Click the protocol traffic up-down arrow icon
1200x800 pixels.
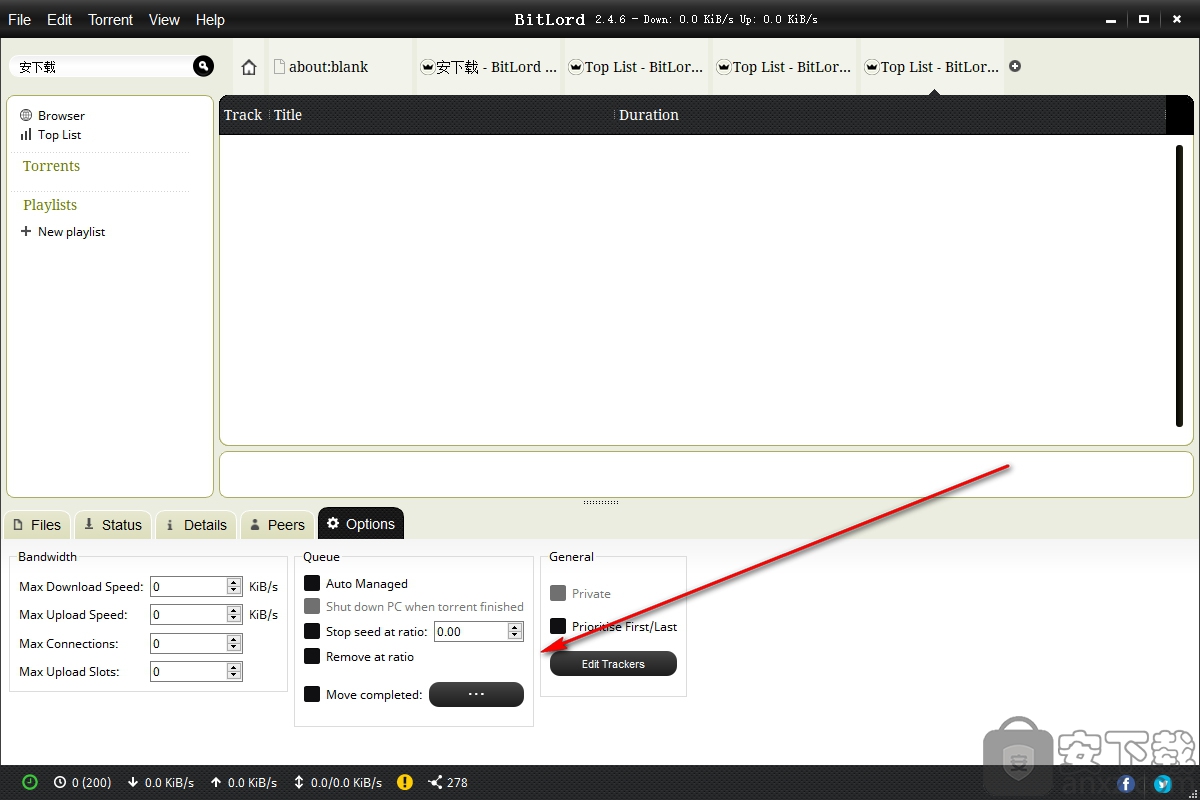[299, 782]
